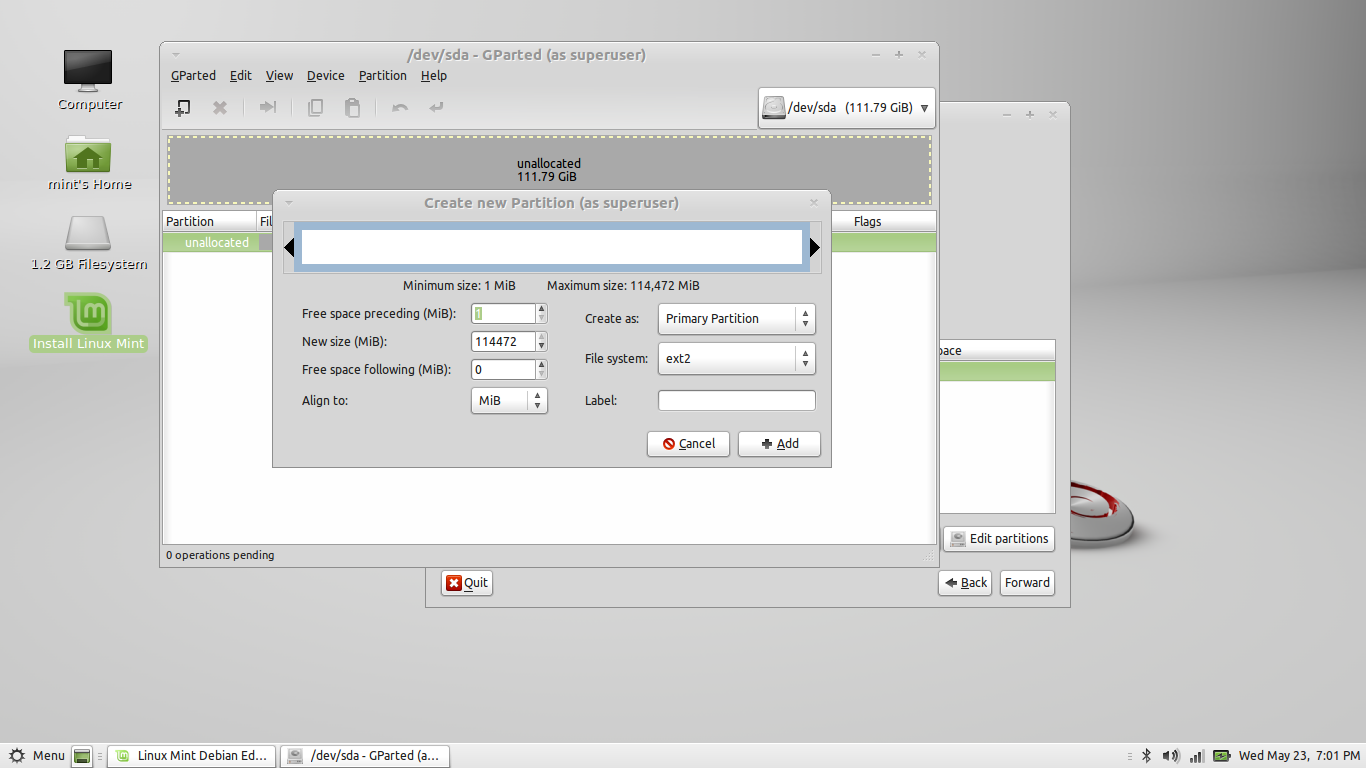Click the network signal tray icon
Screen dimensions: 1366x768
tap(1197, 756)
